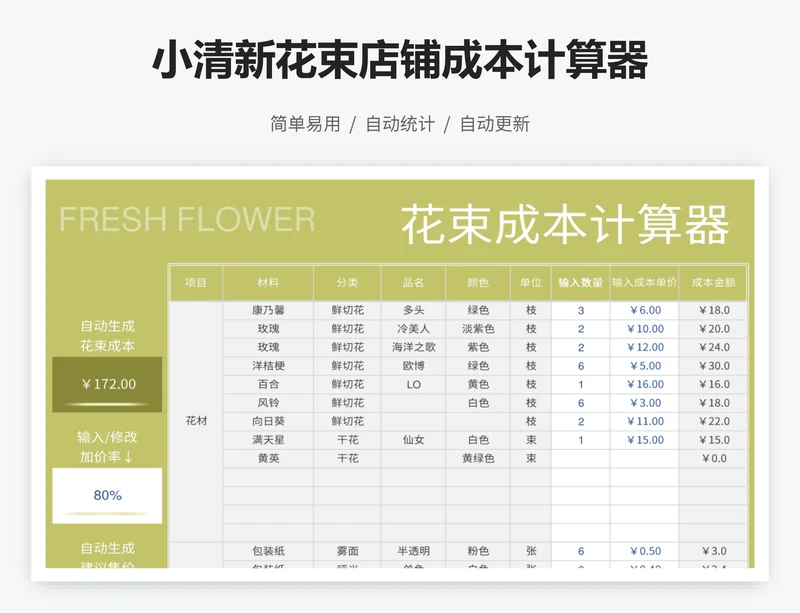The height and width of the screenshot is (613, 800).
Task: Click the 雾面 category cell
Action: (x=347, y=551)
